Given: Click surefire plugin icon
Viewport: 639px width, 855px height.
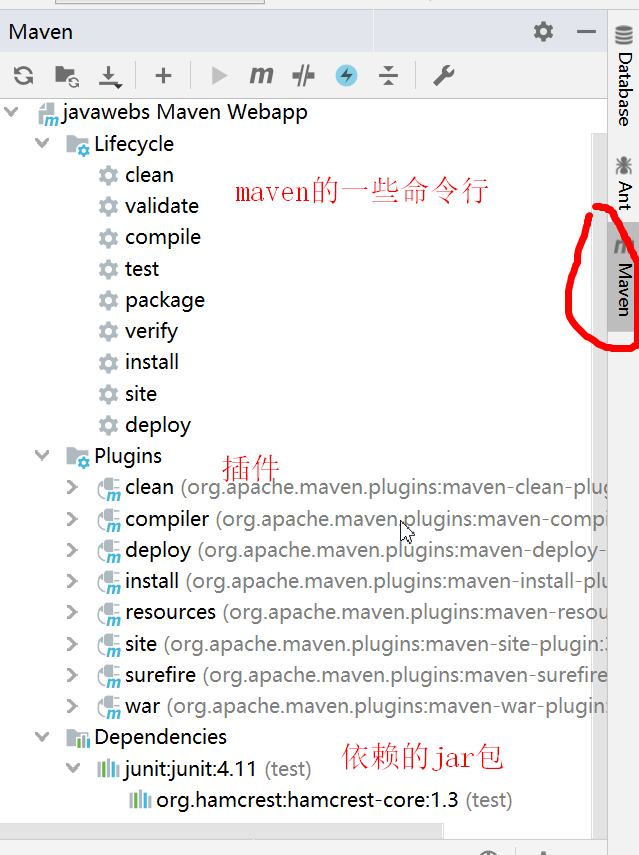Looking at the screenshot, I should tap(109, 676).
